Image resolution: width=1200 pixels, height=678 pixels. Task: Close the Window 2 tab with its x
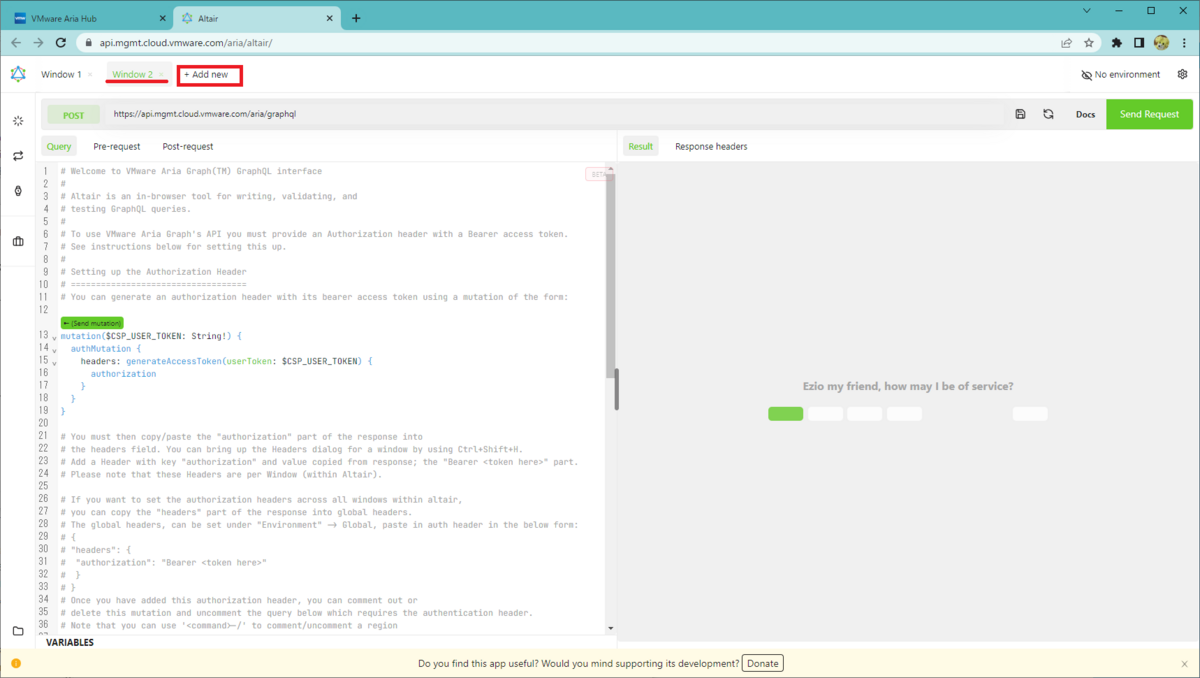point(161,75)
